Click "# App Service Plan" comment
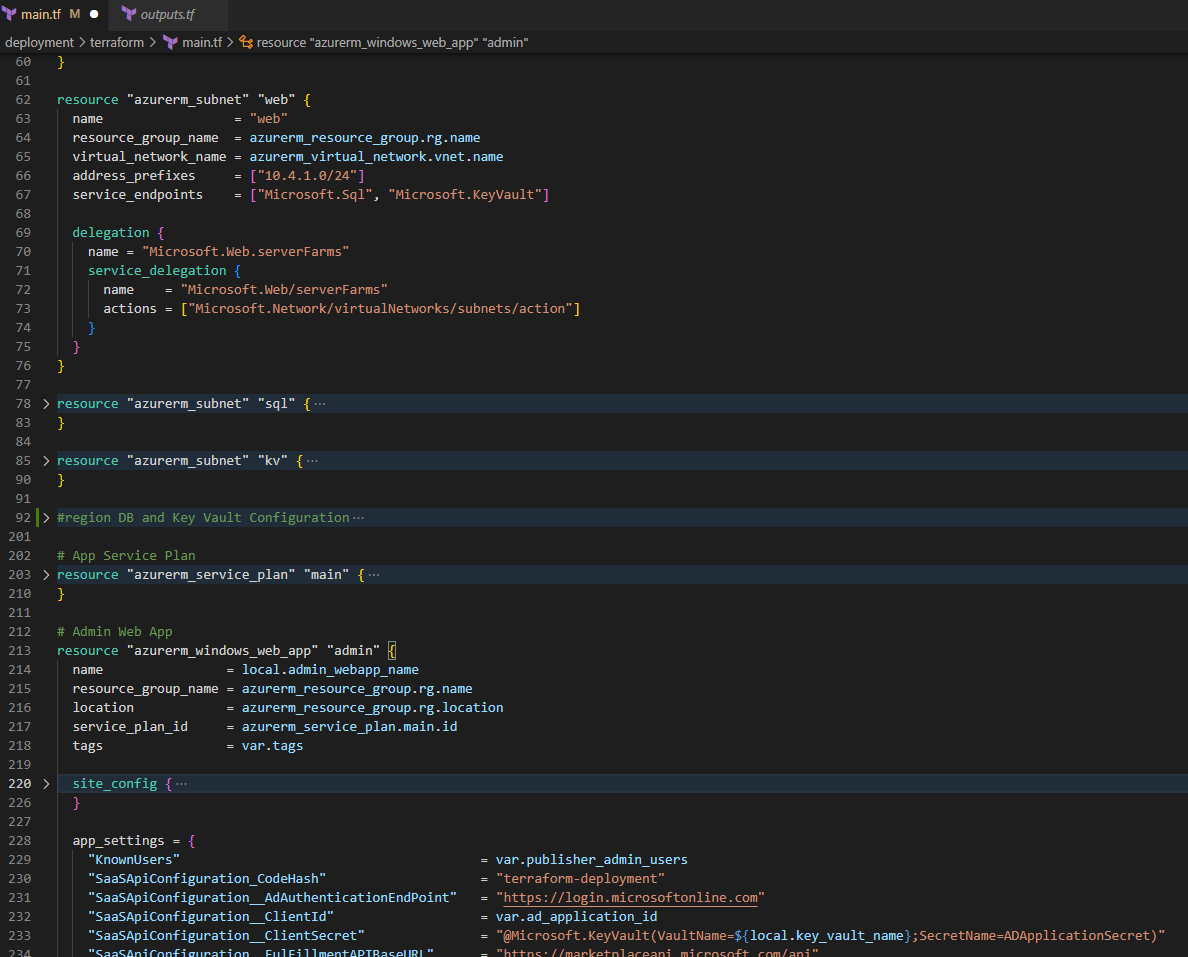1188x957 pixels. (126, 555)
